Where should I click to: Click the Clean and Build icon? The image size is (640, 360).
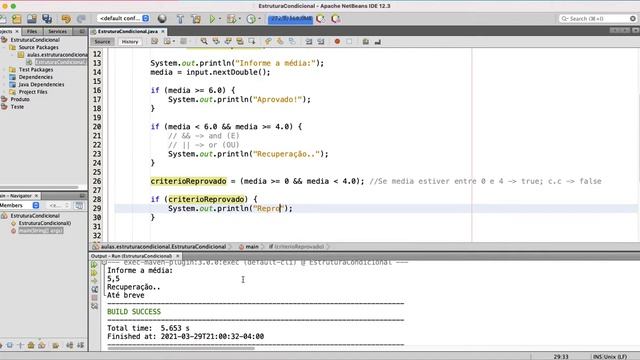click(196, 19)
